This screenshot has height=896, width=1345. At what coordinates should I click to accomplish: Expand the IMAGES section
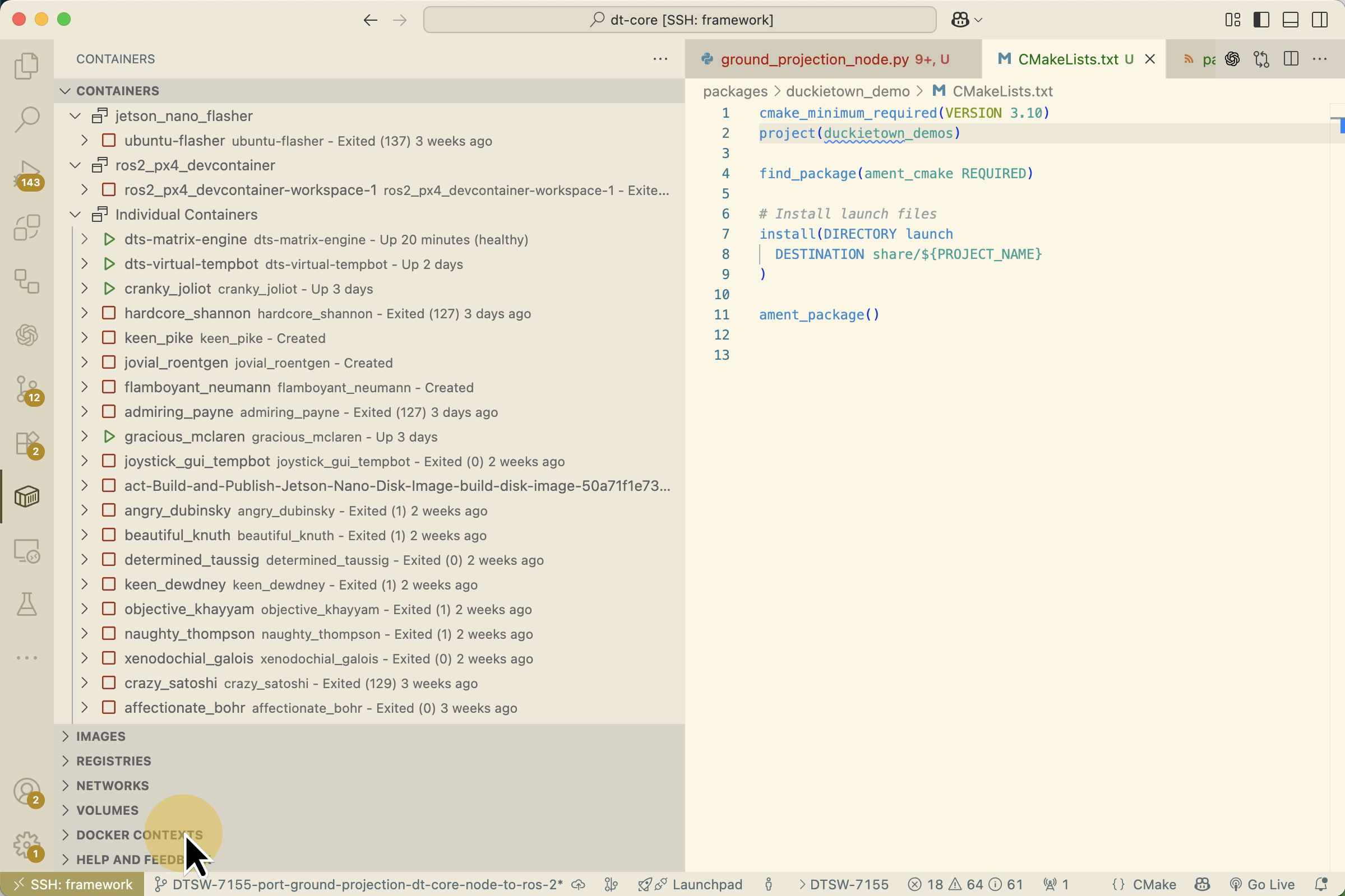click(x=100, y=736)
